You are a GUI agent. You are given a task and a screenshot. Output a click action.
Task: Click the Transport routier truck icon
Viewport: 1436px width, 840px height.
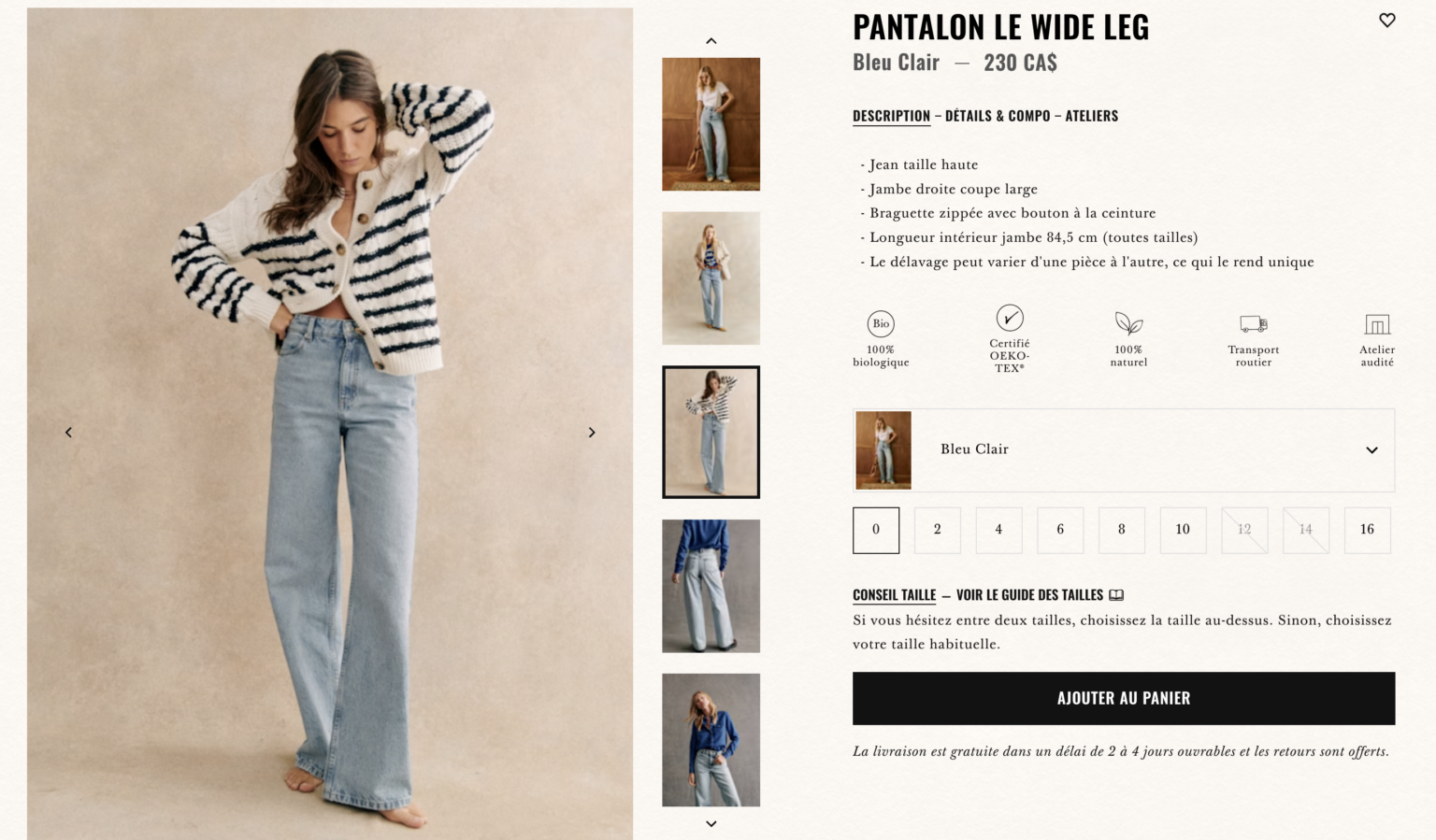coord(1254,323)
